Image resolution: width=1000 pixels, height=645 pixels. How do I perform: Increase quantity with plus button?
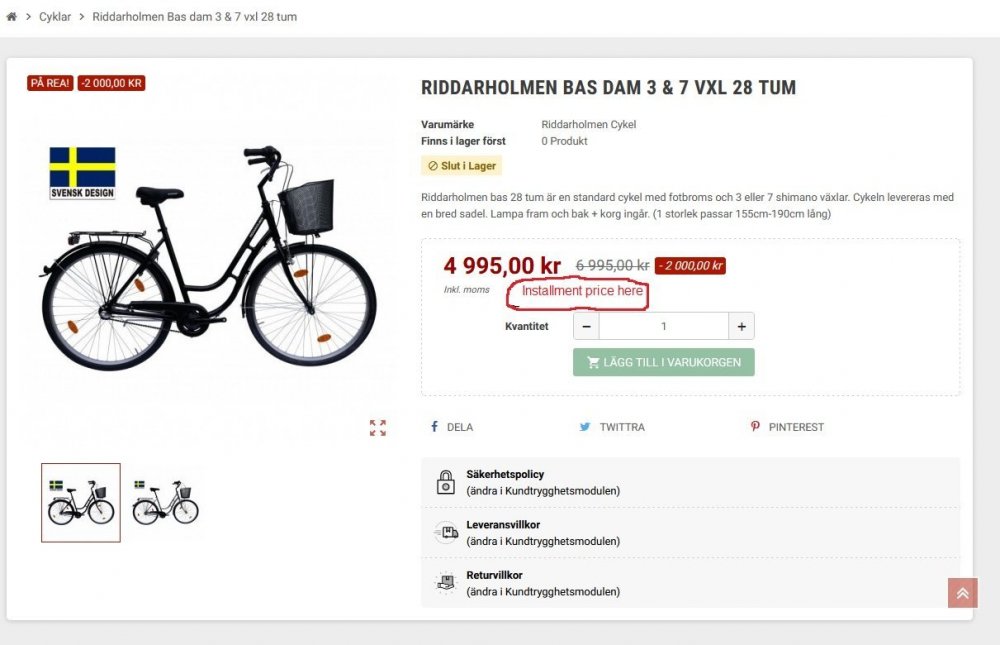tap(741, 326)
